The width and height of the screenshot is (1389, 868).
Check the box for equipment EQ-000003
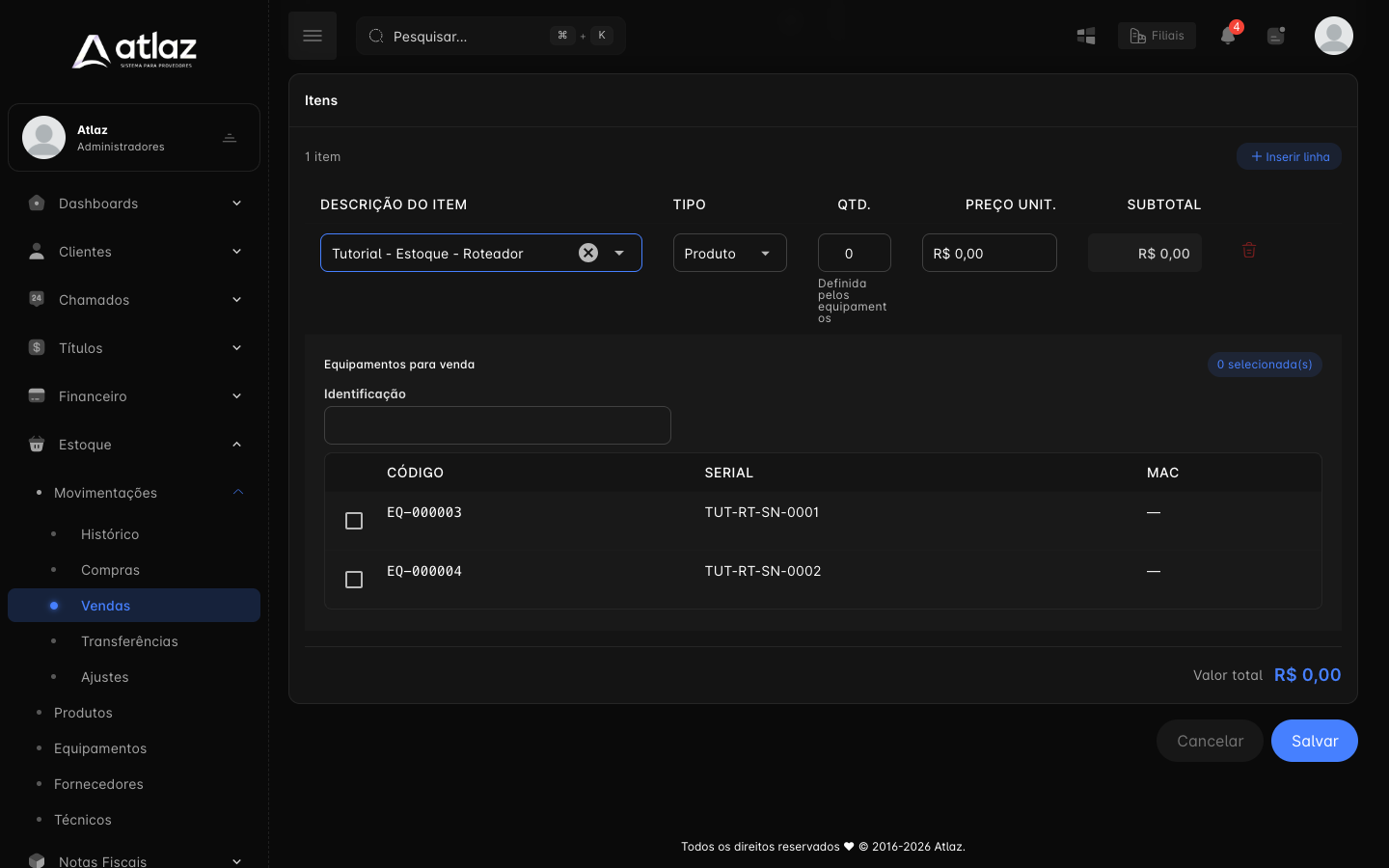pos(354,521)
